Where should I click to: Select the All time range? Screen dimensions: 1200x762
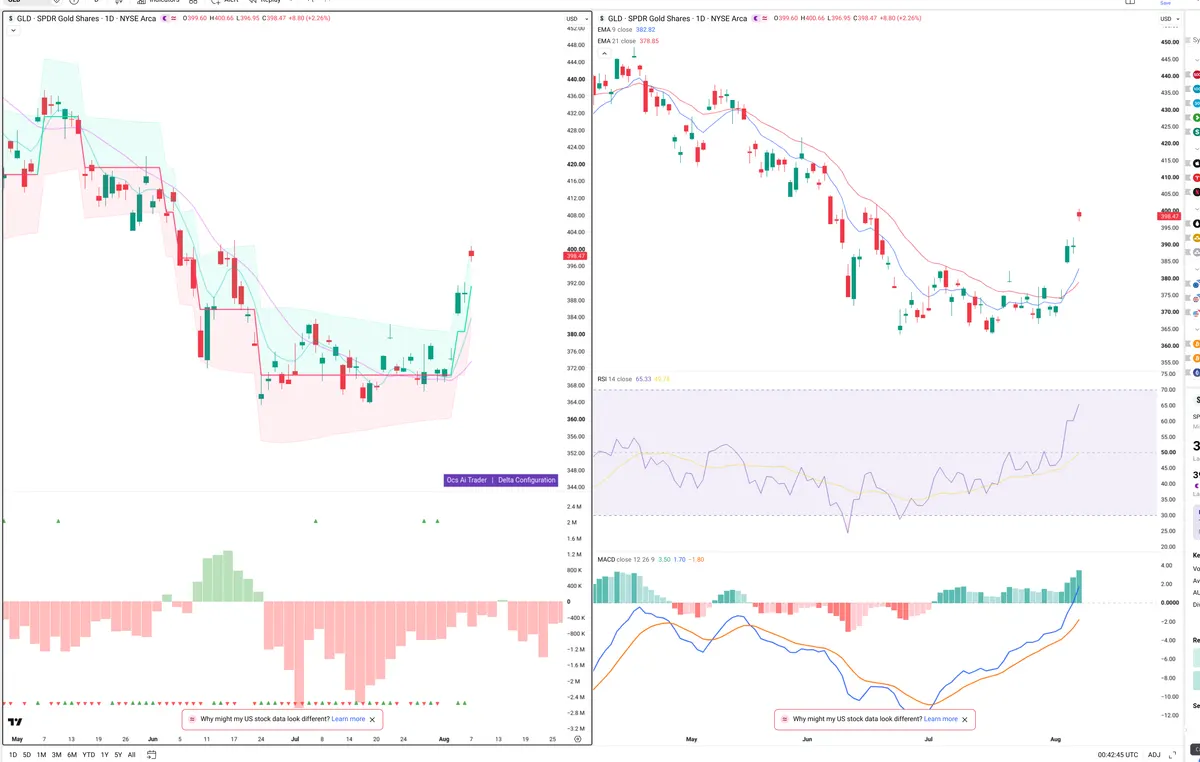131,754
